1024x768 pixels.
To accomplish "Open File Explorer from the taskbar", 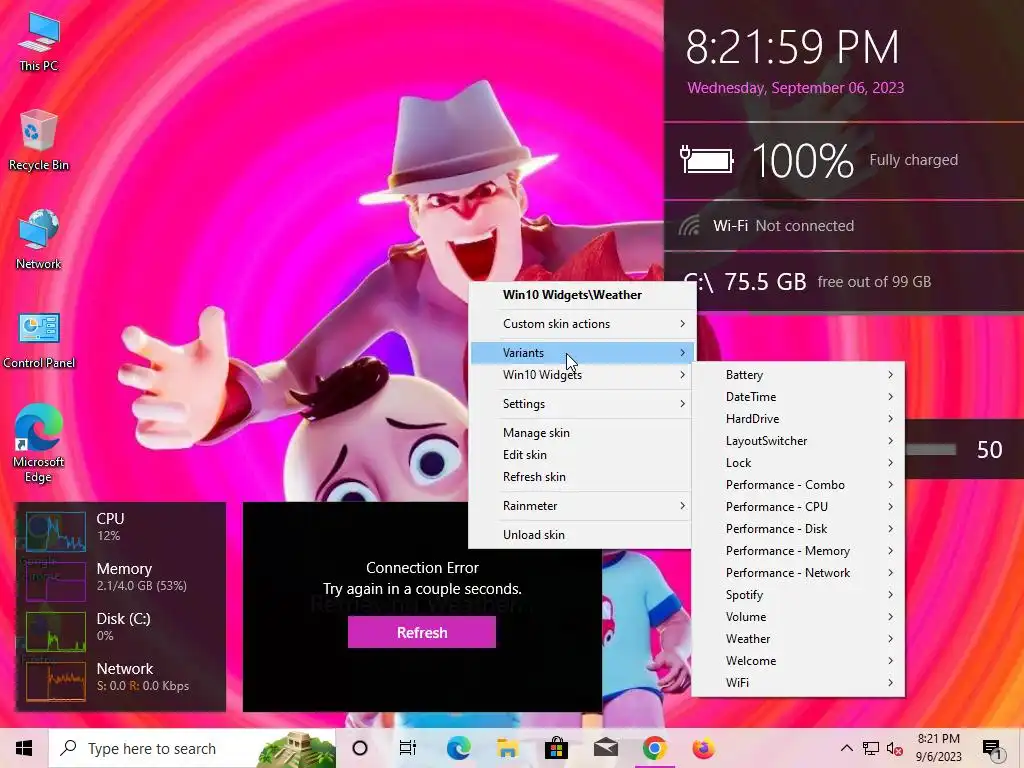I will [x=507, y=748].
